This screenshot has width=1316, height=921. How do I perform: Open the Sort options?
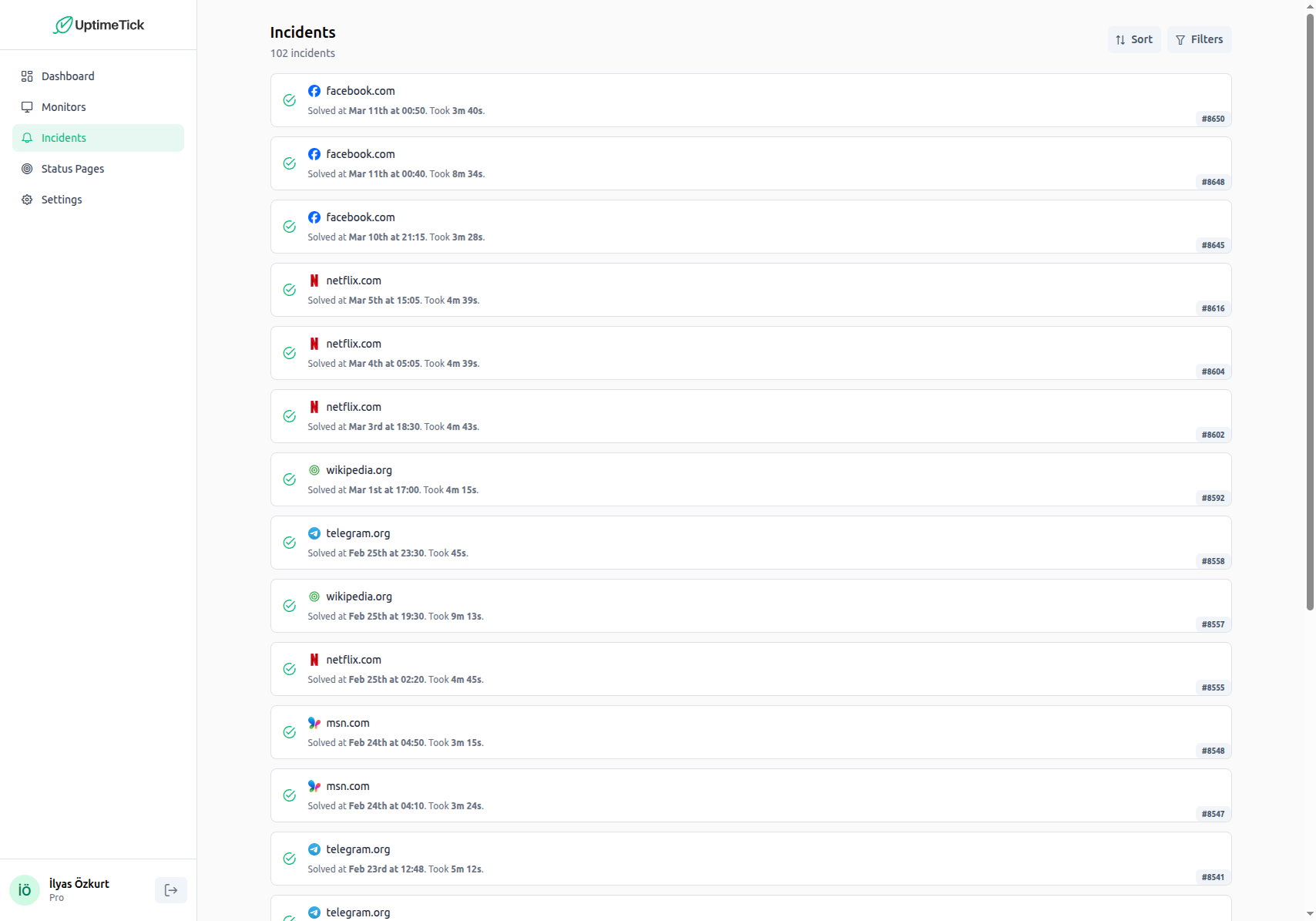[1134, 39]
